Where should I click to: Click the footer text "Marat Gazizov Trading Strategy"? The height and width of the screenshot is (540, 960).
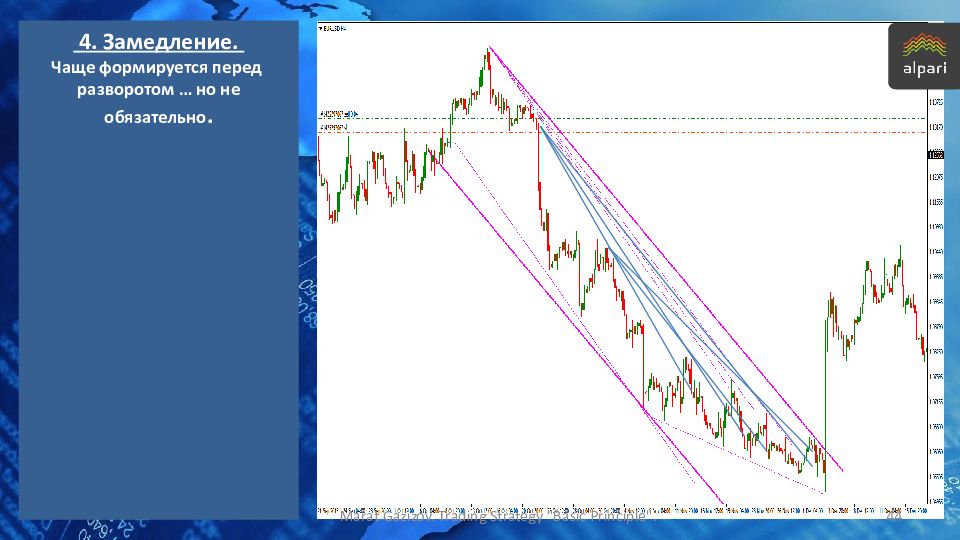point(490,516)
